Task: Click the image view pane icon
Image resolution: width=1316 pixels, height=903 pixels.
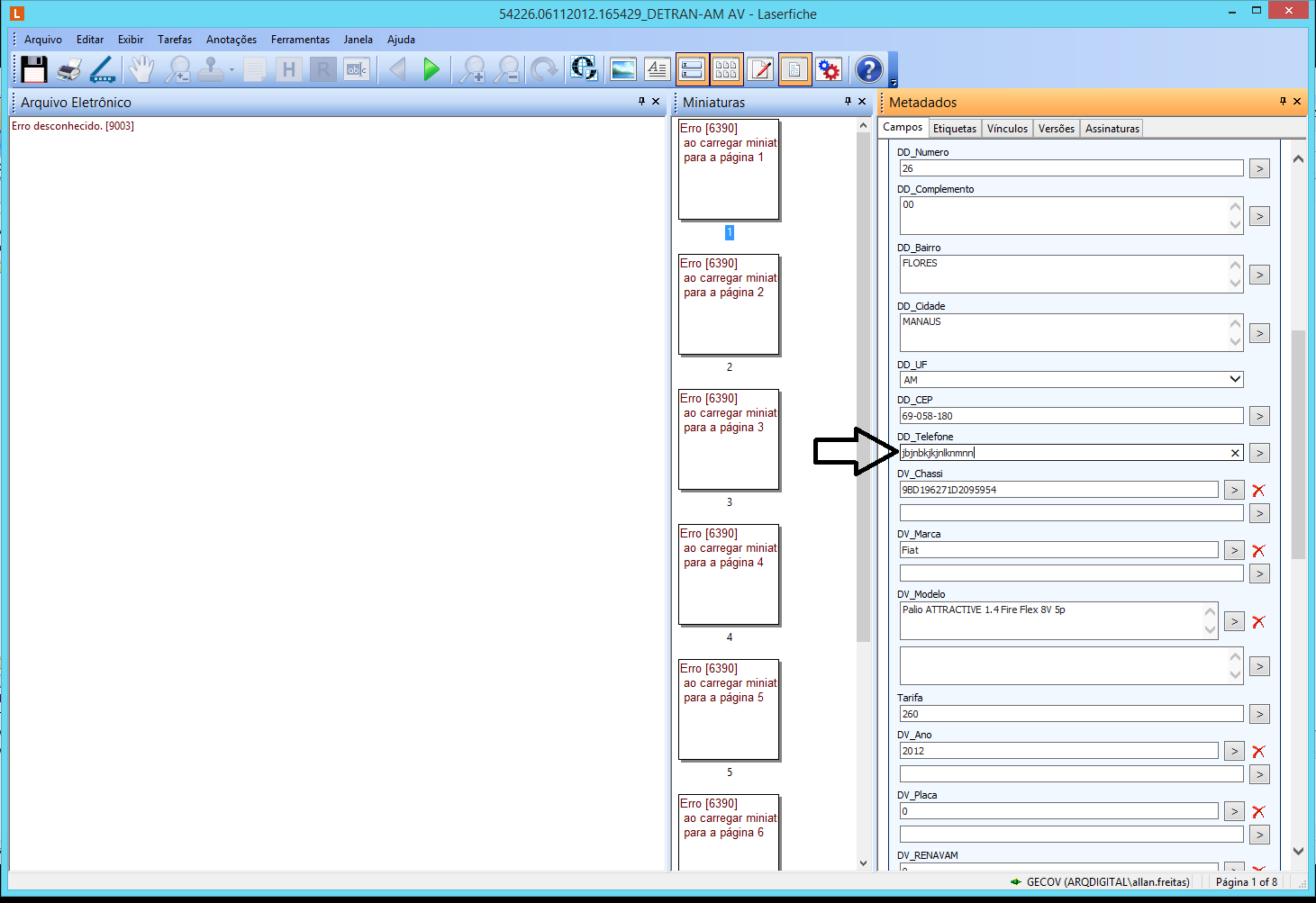Action: tap(622, 69)
